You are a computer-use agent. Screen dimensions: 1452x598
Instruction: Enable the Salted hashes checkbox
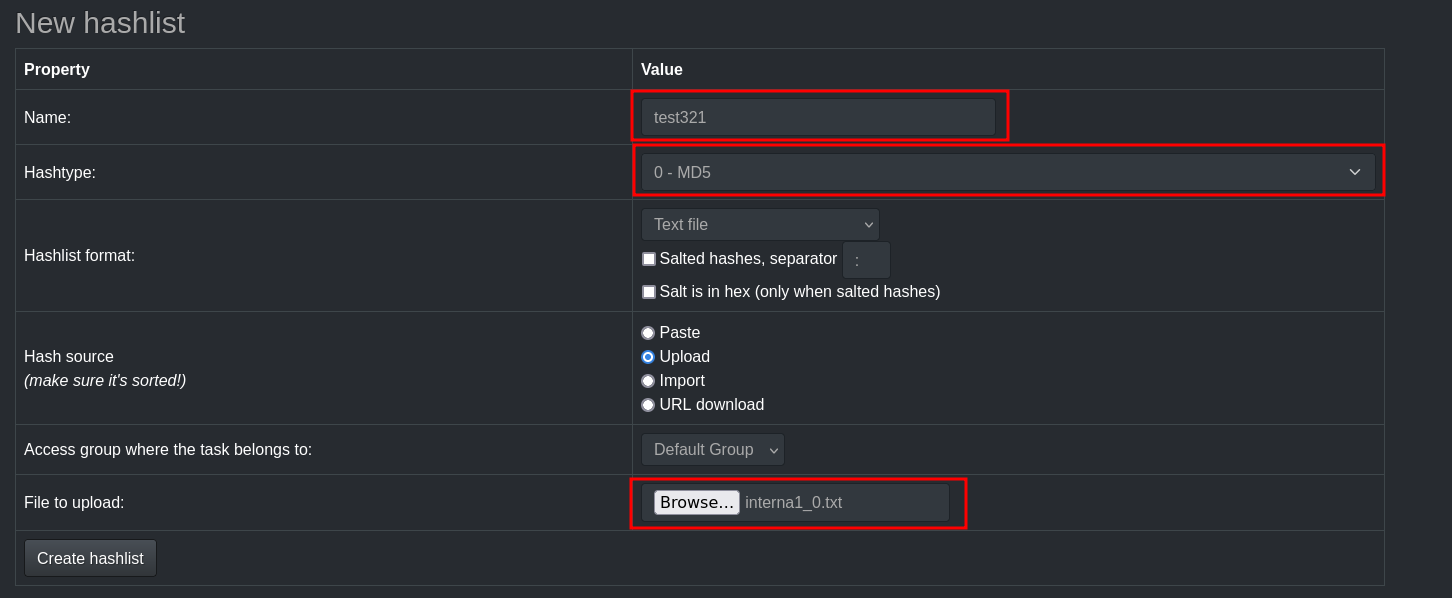click(649, 259)
